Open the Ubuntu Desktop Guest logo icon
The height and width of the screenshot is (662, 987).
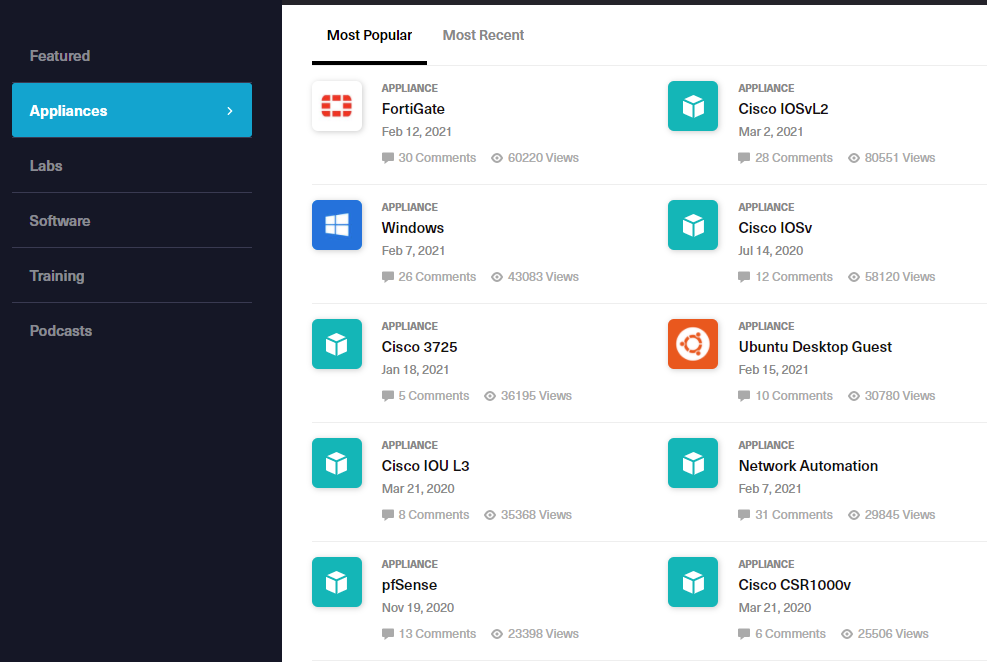[x=693, y=344]
